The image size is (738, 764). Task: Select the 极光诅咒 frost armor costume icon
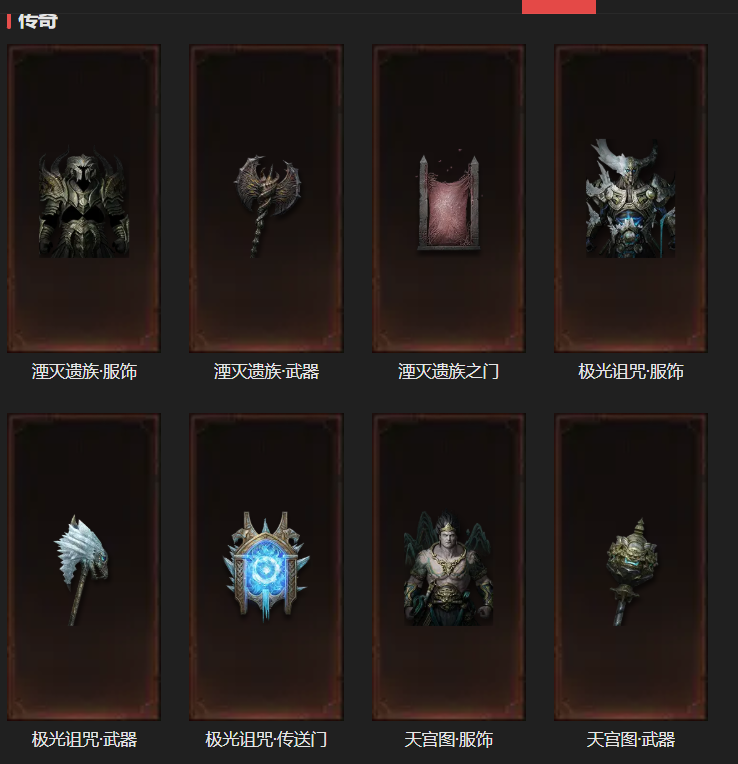click(630, 198)
